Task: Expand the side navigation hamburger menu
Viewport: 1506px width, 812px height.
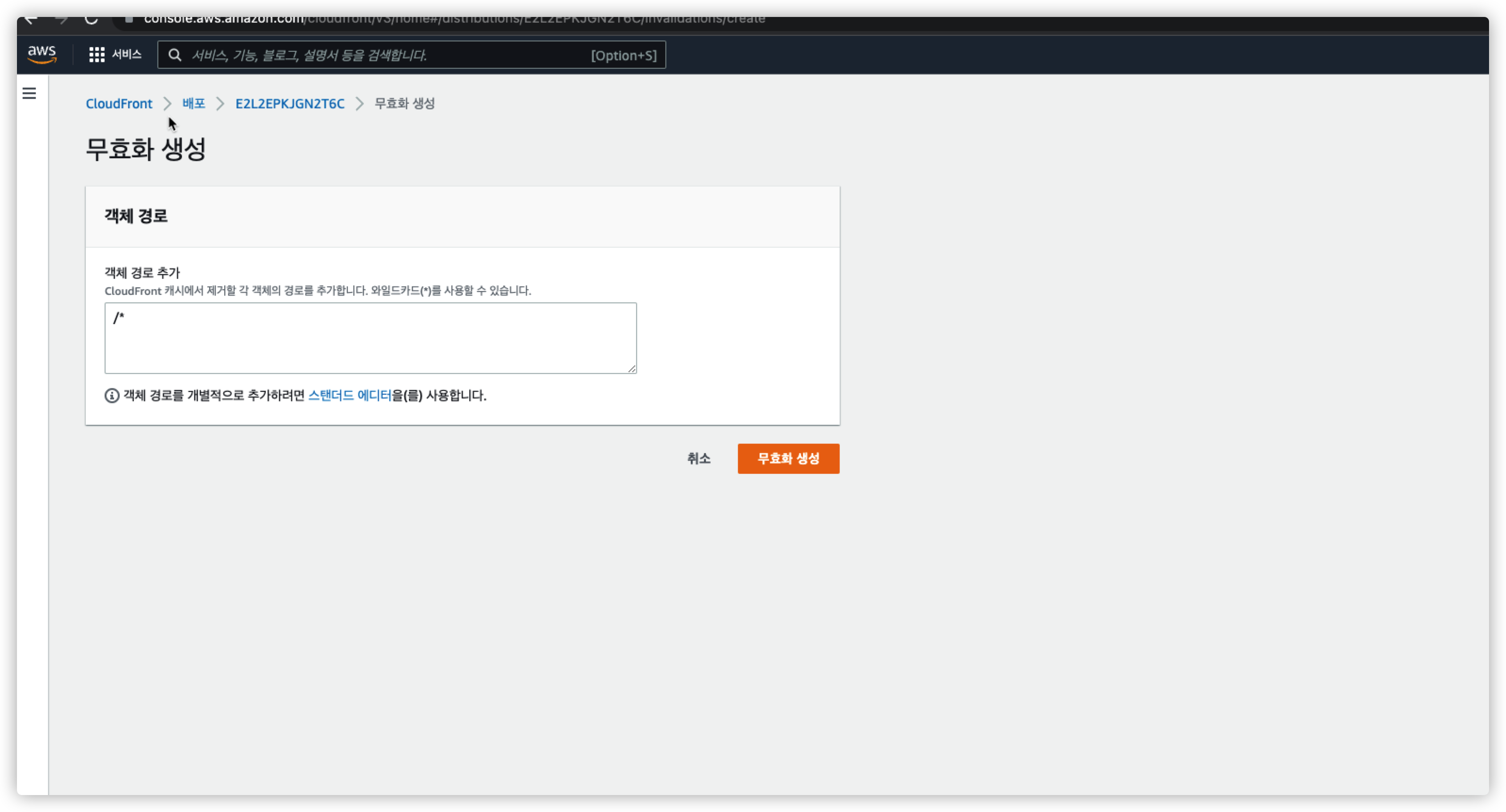Action: coord(29,93)
